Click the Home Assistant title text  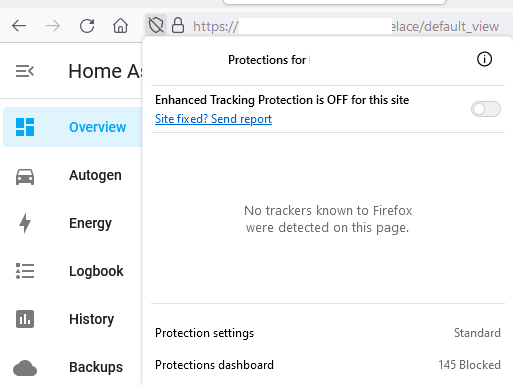click(x=105, y=71)
